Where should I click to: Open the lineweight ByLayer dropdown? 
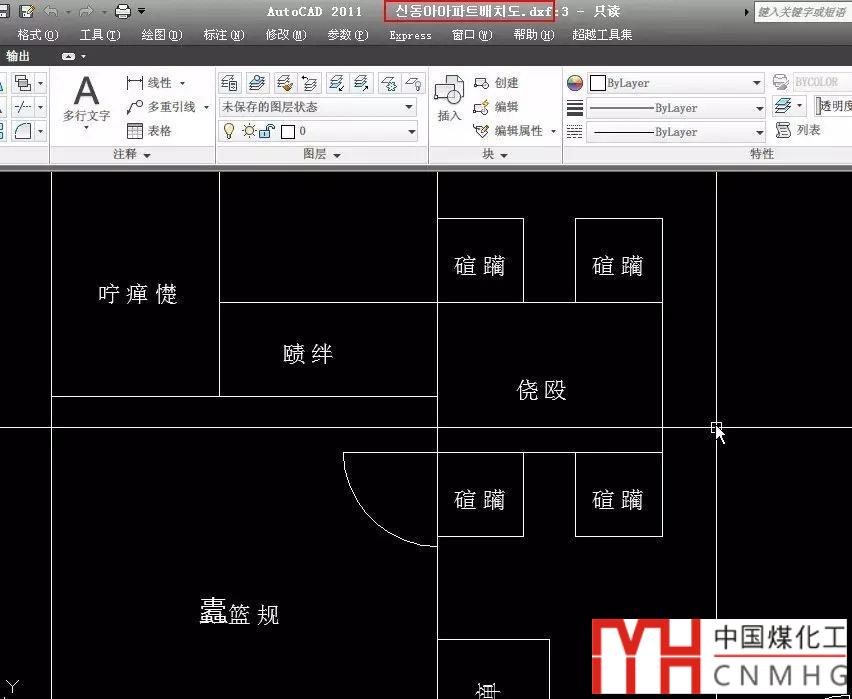coord(676,108)
